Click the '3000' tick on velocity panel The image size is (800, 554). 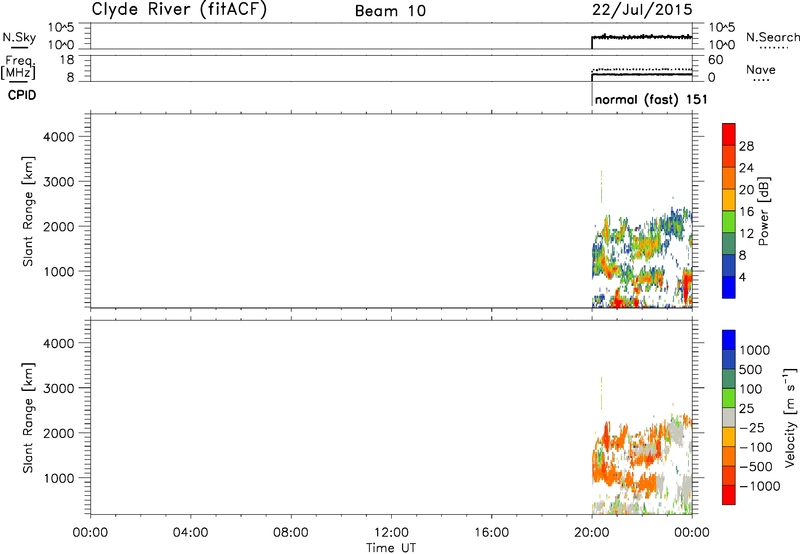coord(59,388)
